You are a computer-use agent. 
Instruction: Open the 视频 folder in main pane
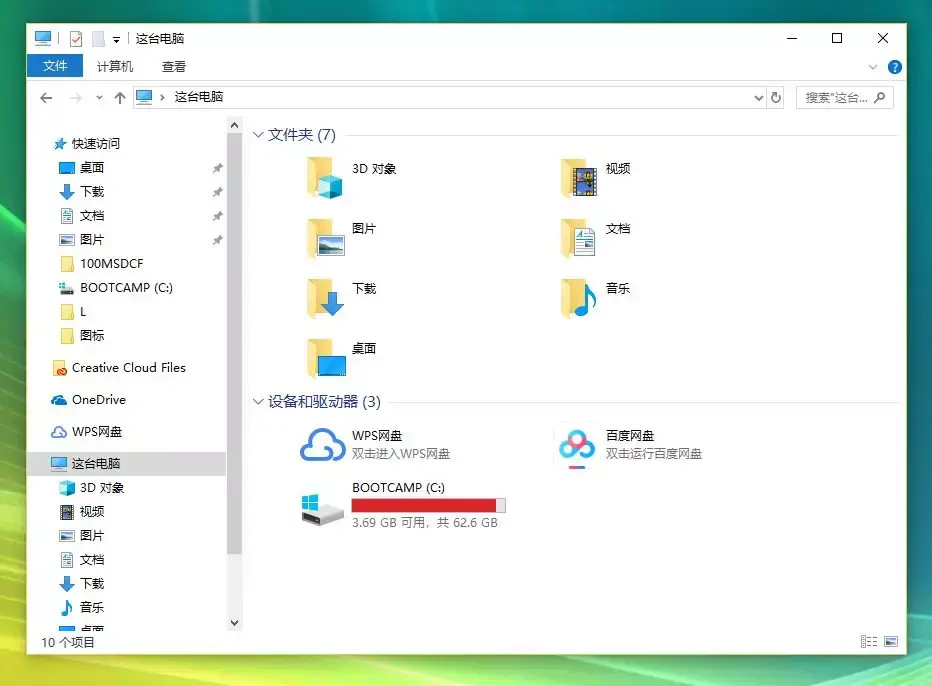click(x=579, y=178)
